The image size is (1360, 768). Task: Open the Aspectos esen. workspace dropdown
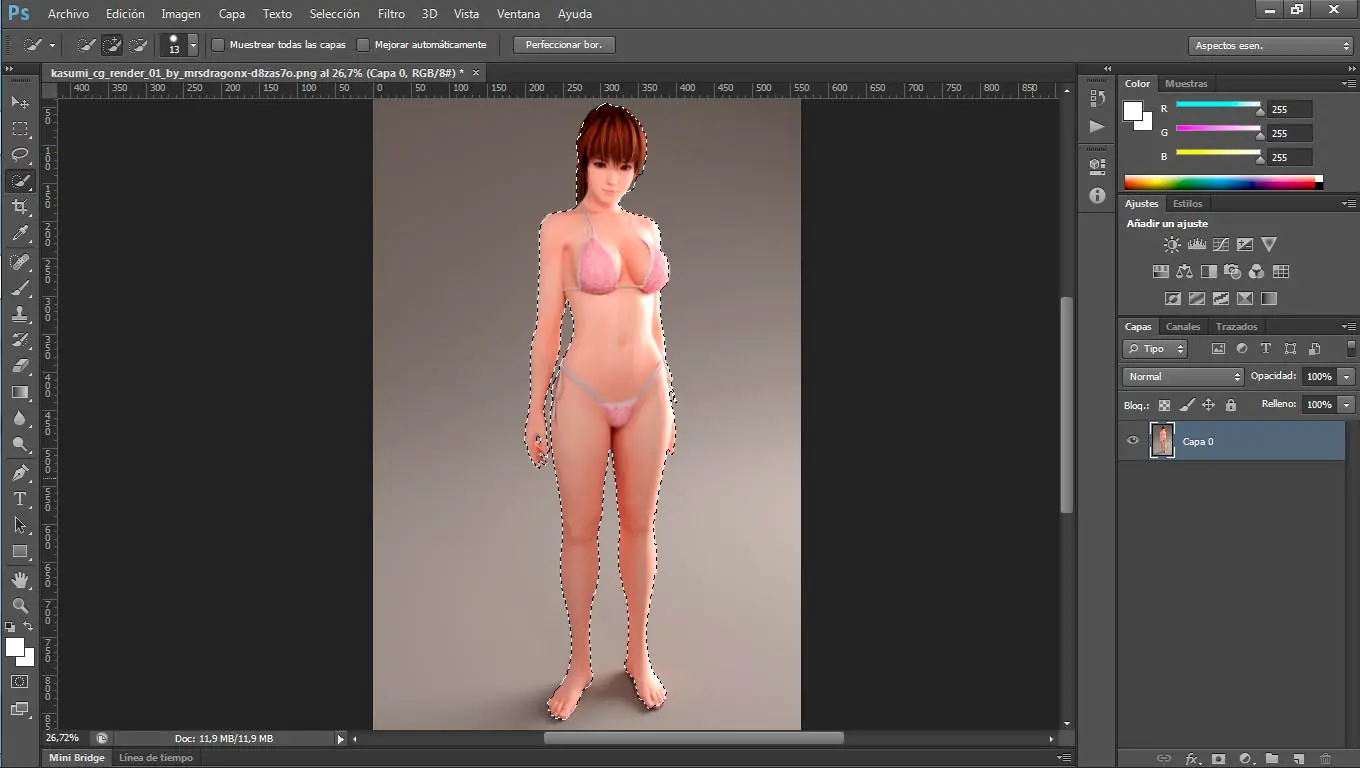[x=1271, y=46]
